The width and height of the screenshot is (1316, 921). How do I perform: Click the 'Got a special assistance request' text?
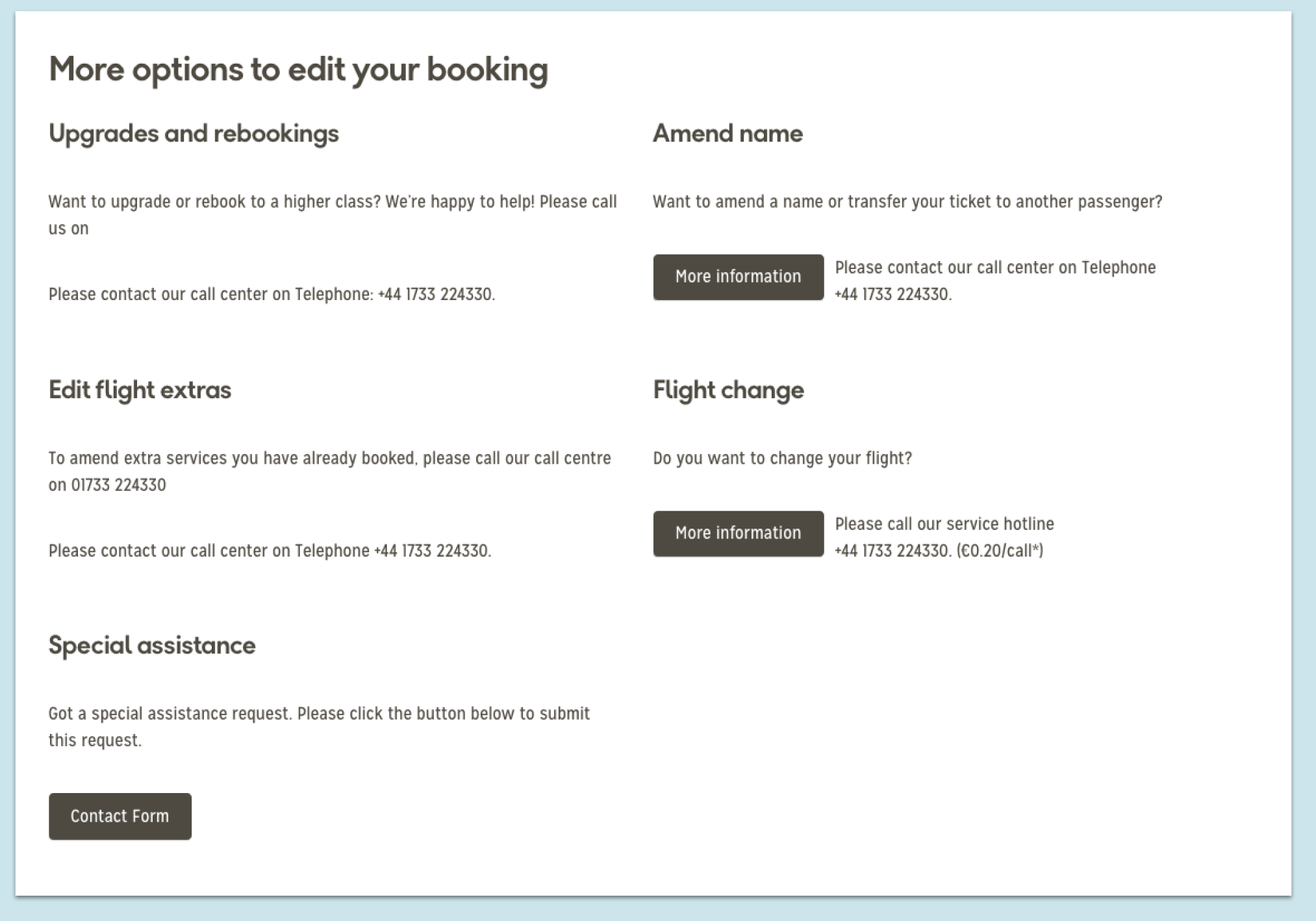click(x=319, y=714)
